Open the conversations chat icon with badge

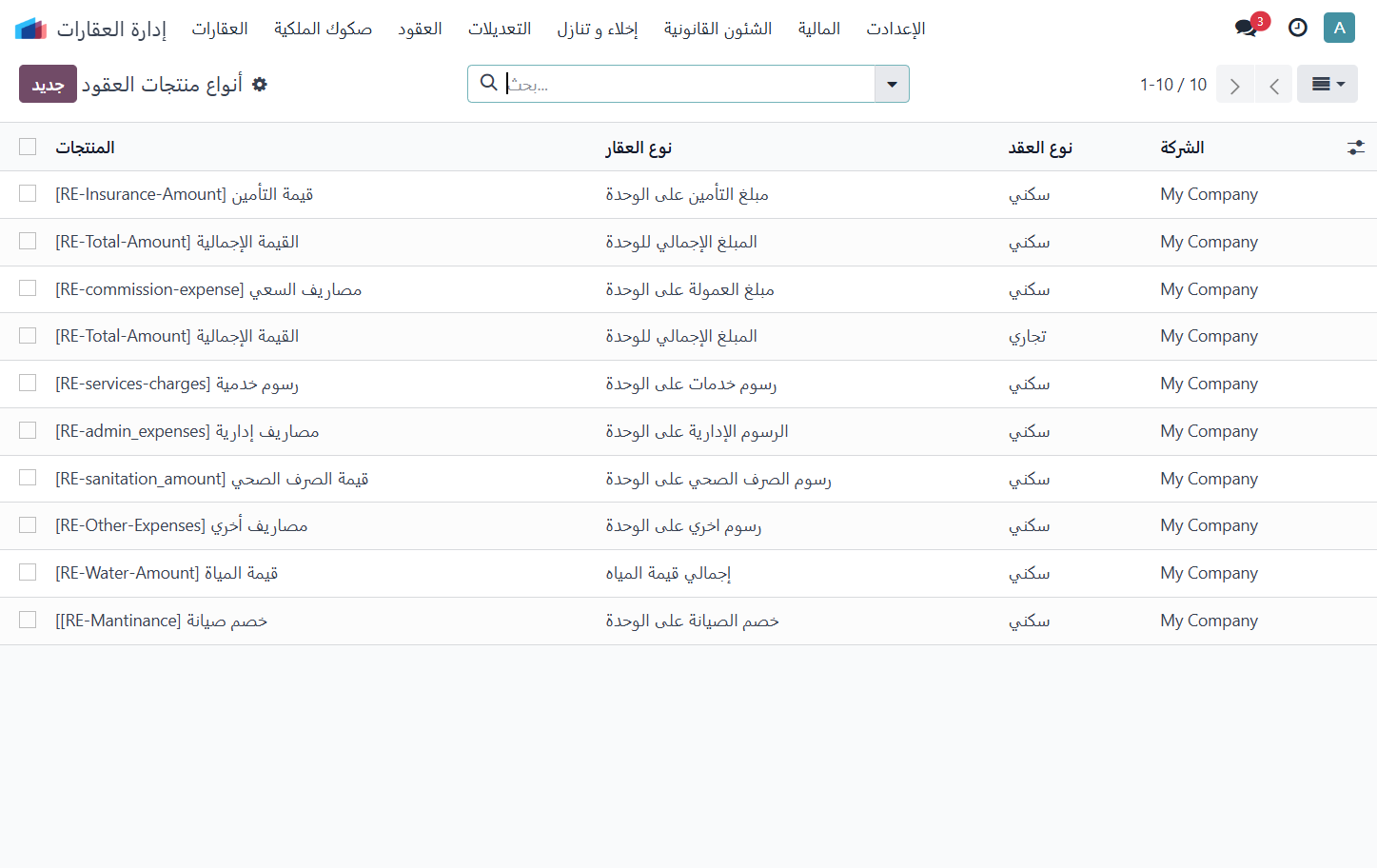[x=1248, y=28]
